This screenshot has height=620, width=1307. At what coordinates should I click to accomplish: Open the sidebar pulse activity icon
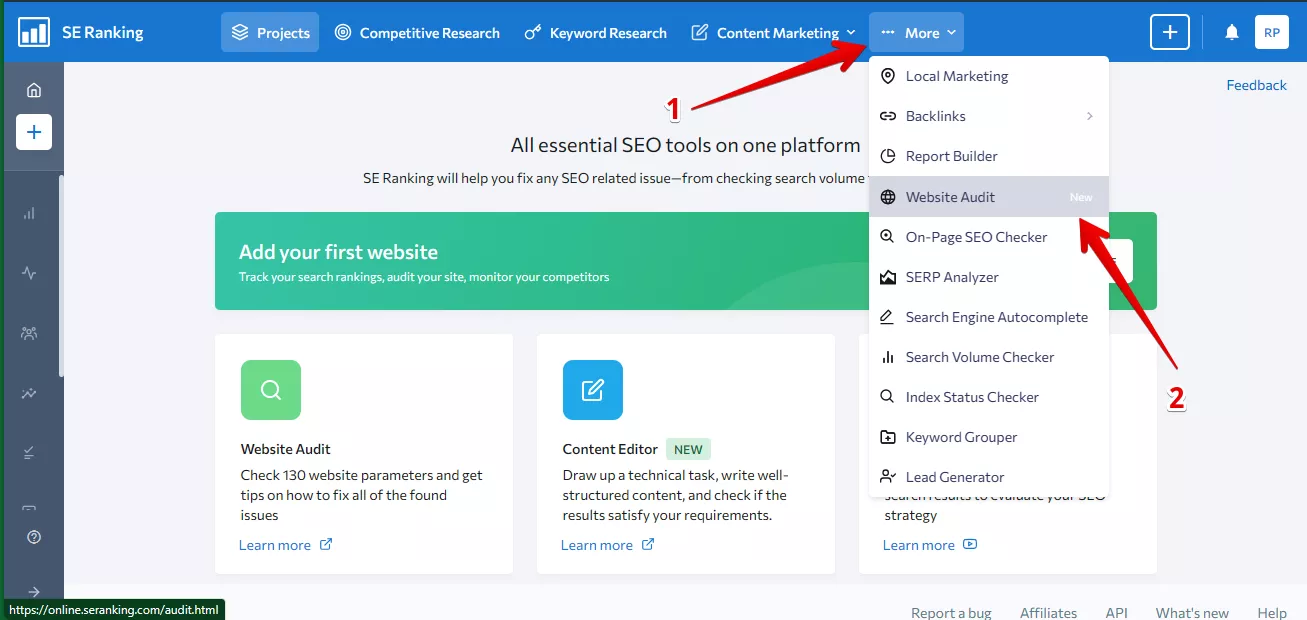pos(29,273)
